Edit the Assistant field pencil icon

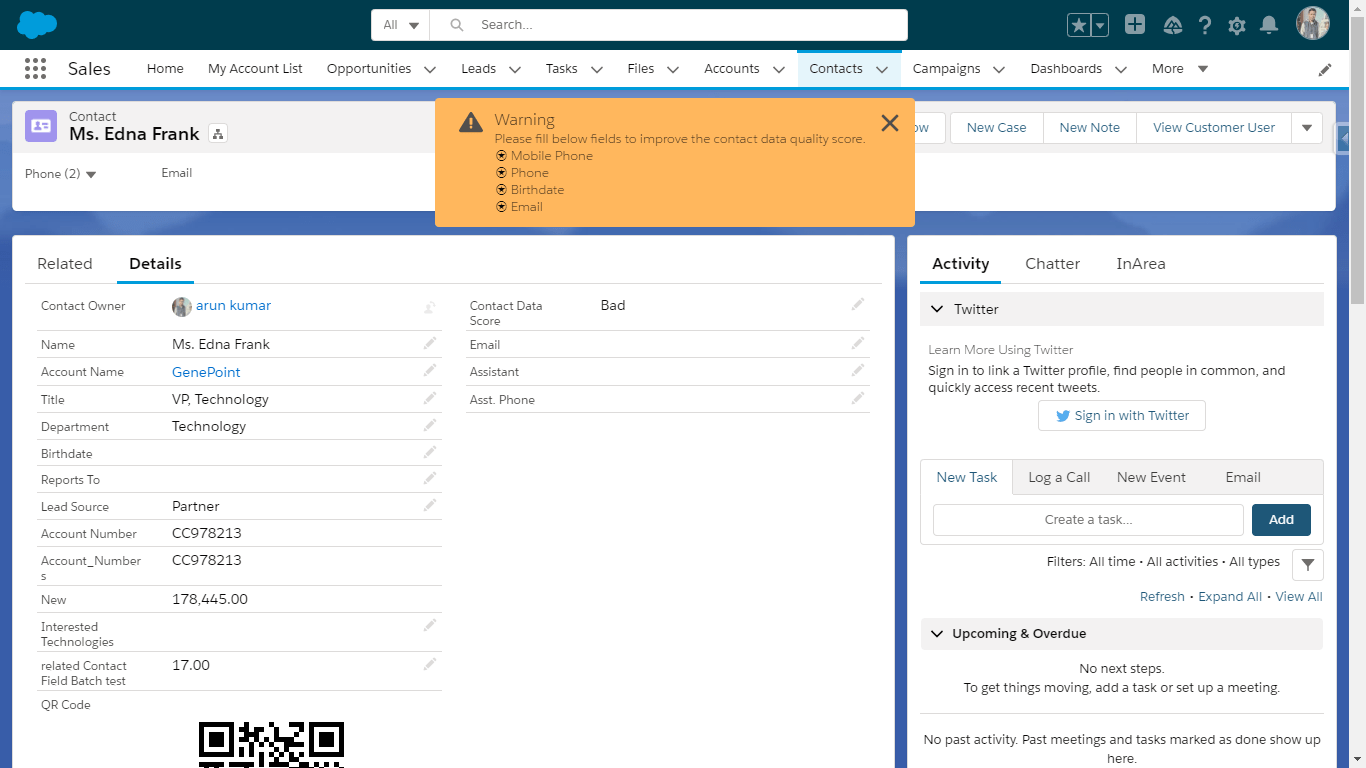tap(858, 370)
